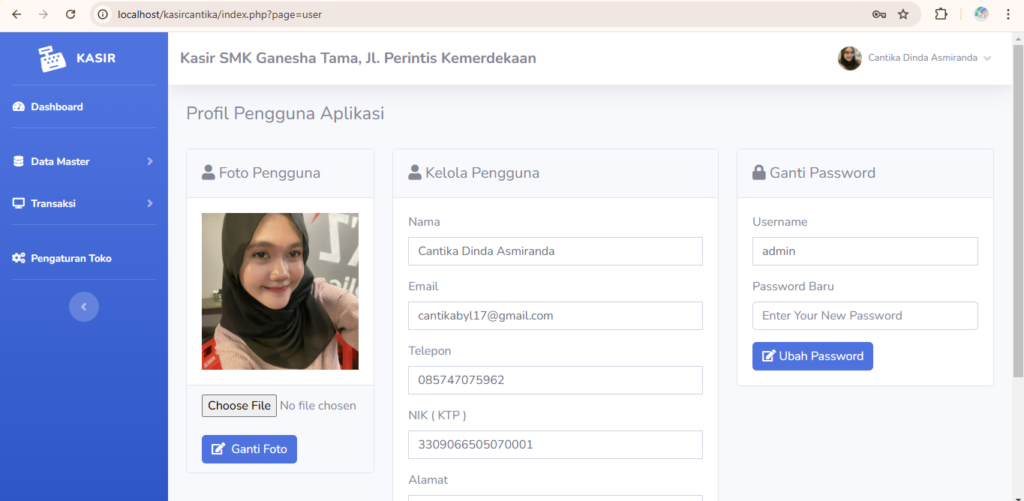Click the Pengaturan Toko gears icon

click(18, 258)
